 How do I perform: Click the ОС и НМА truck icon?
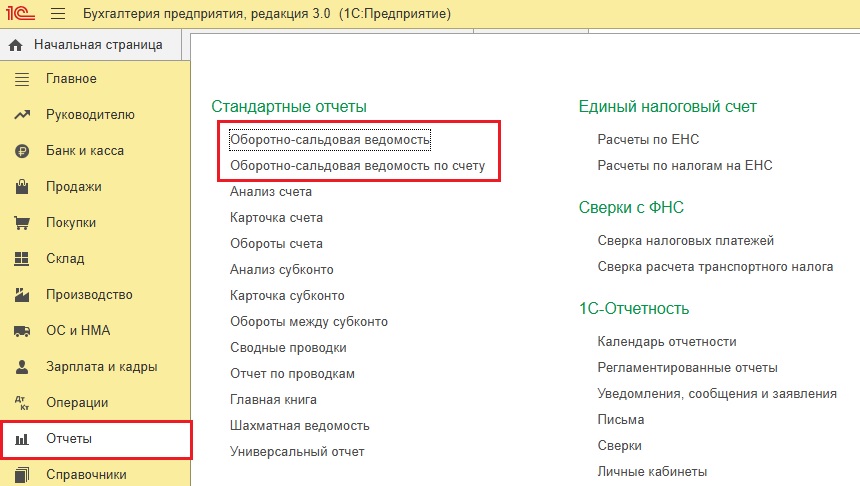pos(22,331)
